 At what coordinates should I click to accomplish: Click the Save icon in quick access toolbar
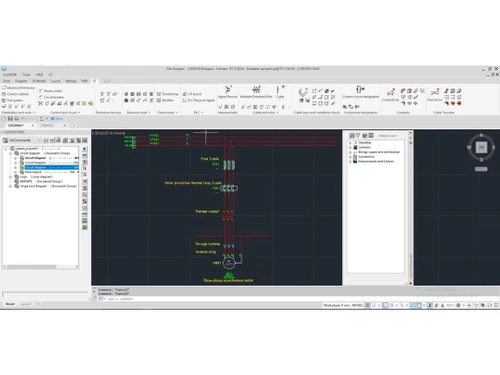point(10,119)
